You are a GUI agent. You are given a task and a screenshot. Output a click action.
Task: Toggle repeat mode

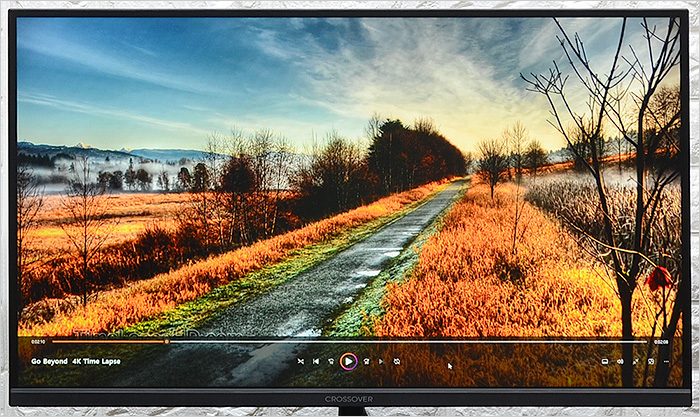397,361
